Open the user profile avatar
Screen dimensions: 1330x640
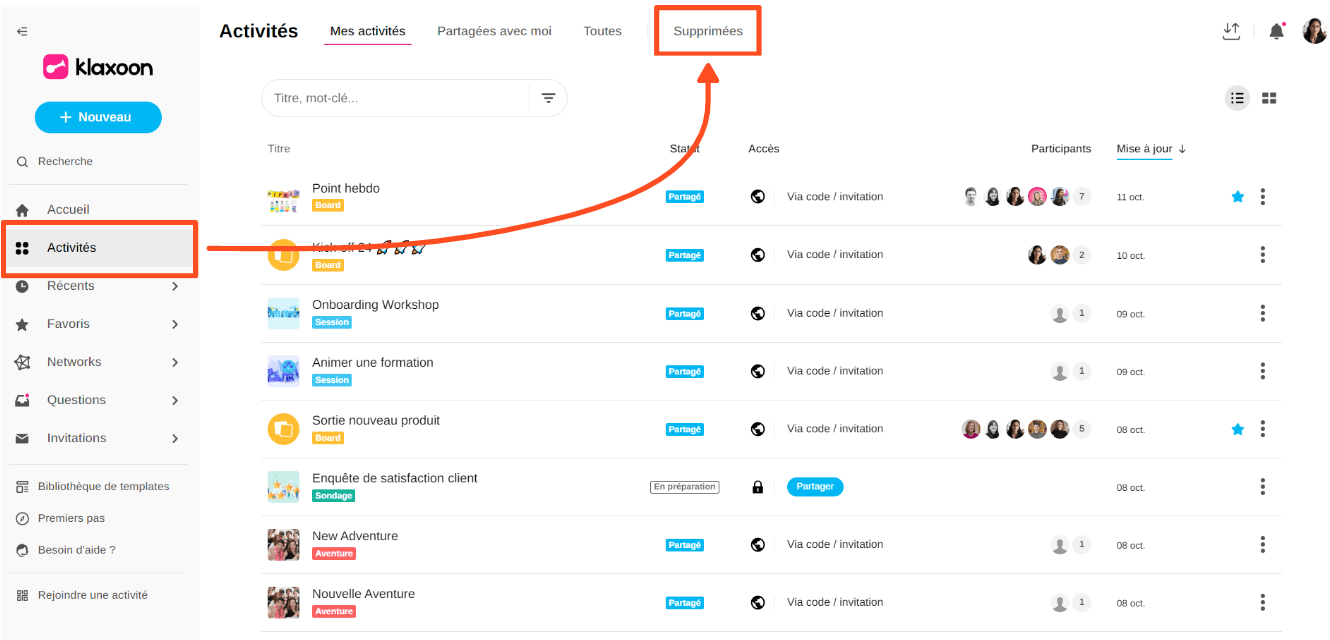pyautogui.click(x=1314, y=32)
